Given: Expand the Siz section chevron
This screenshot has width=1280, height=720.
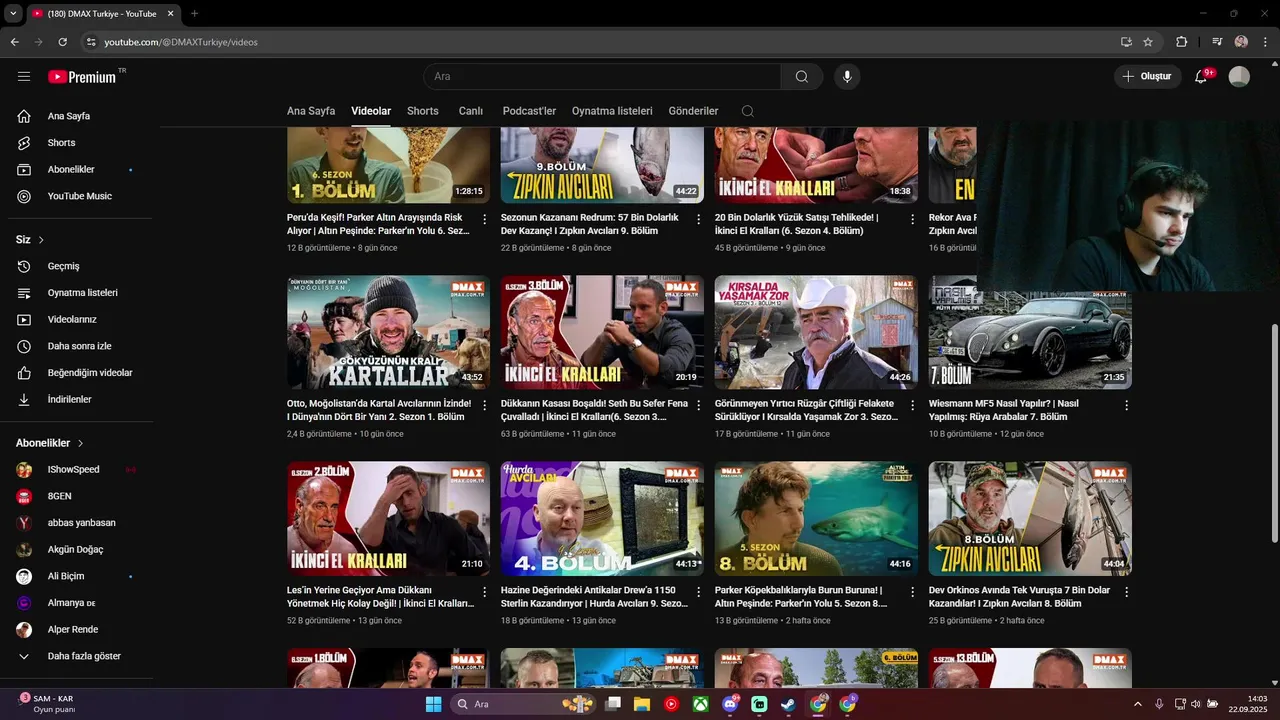Looking at the screenshot, I should point(41,240).
